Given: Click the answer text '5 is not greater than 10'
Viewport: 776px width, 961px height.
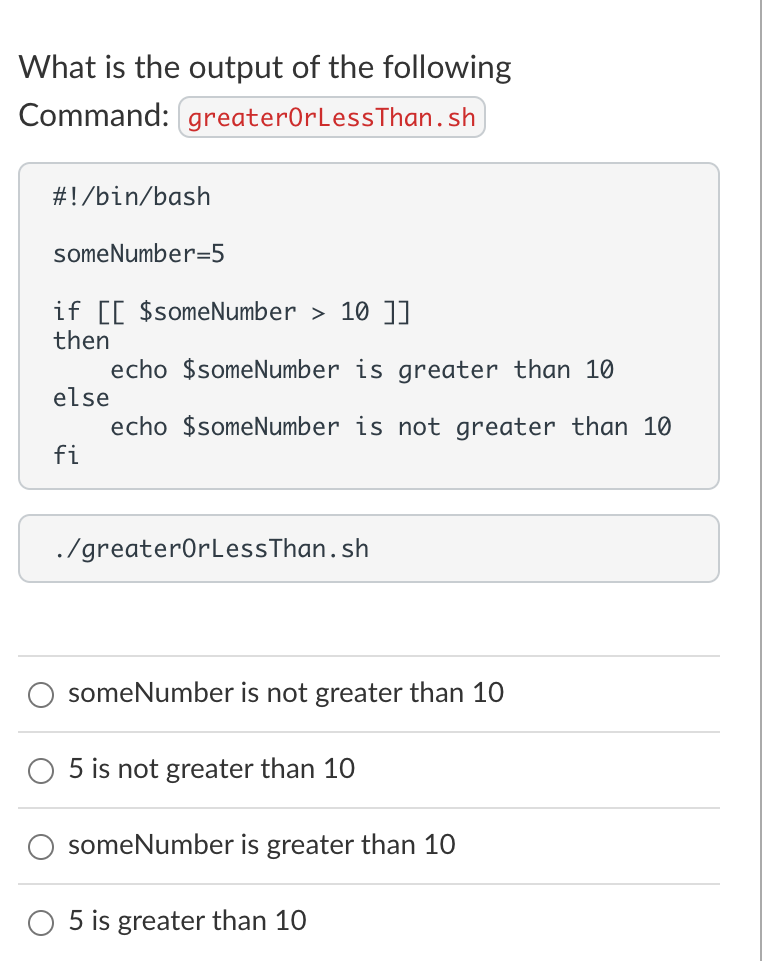Looking at the screenshot, I should (210, 770).
